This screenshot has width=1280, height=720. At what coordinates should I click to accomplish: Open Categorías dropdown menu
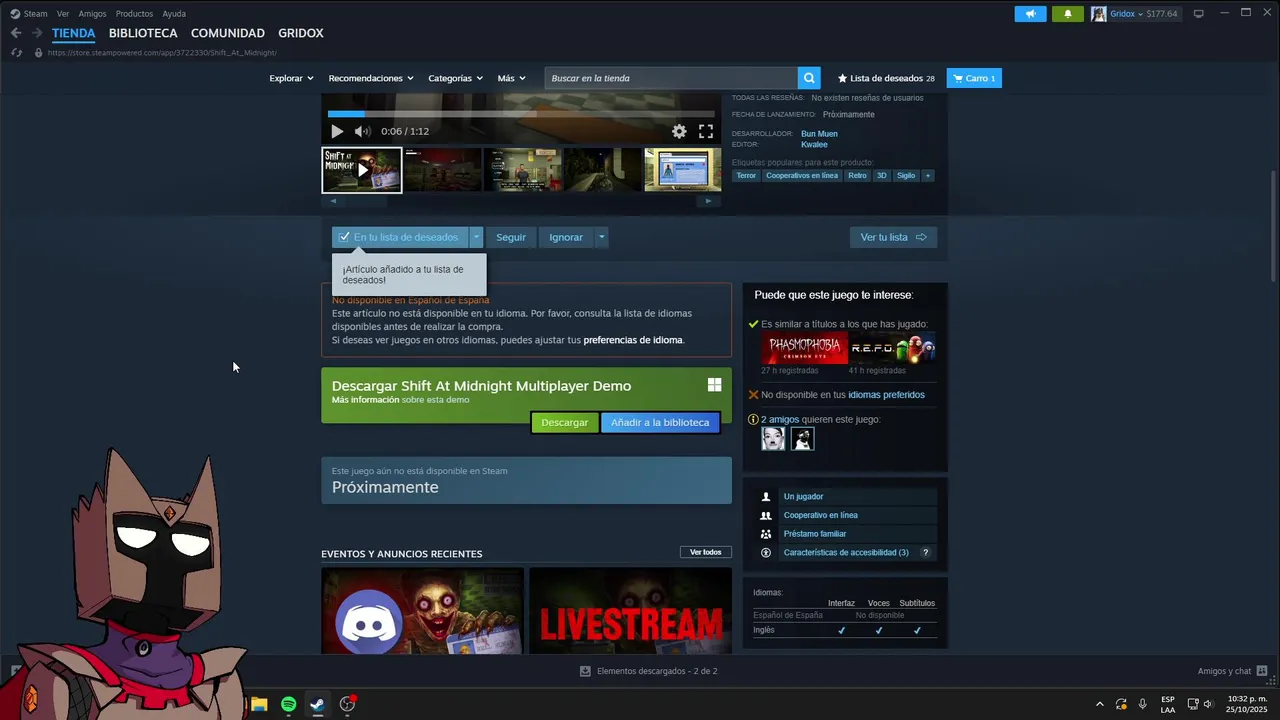pos(455,78)
